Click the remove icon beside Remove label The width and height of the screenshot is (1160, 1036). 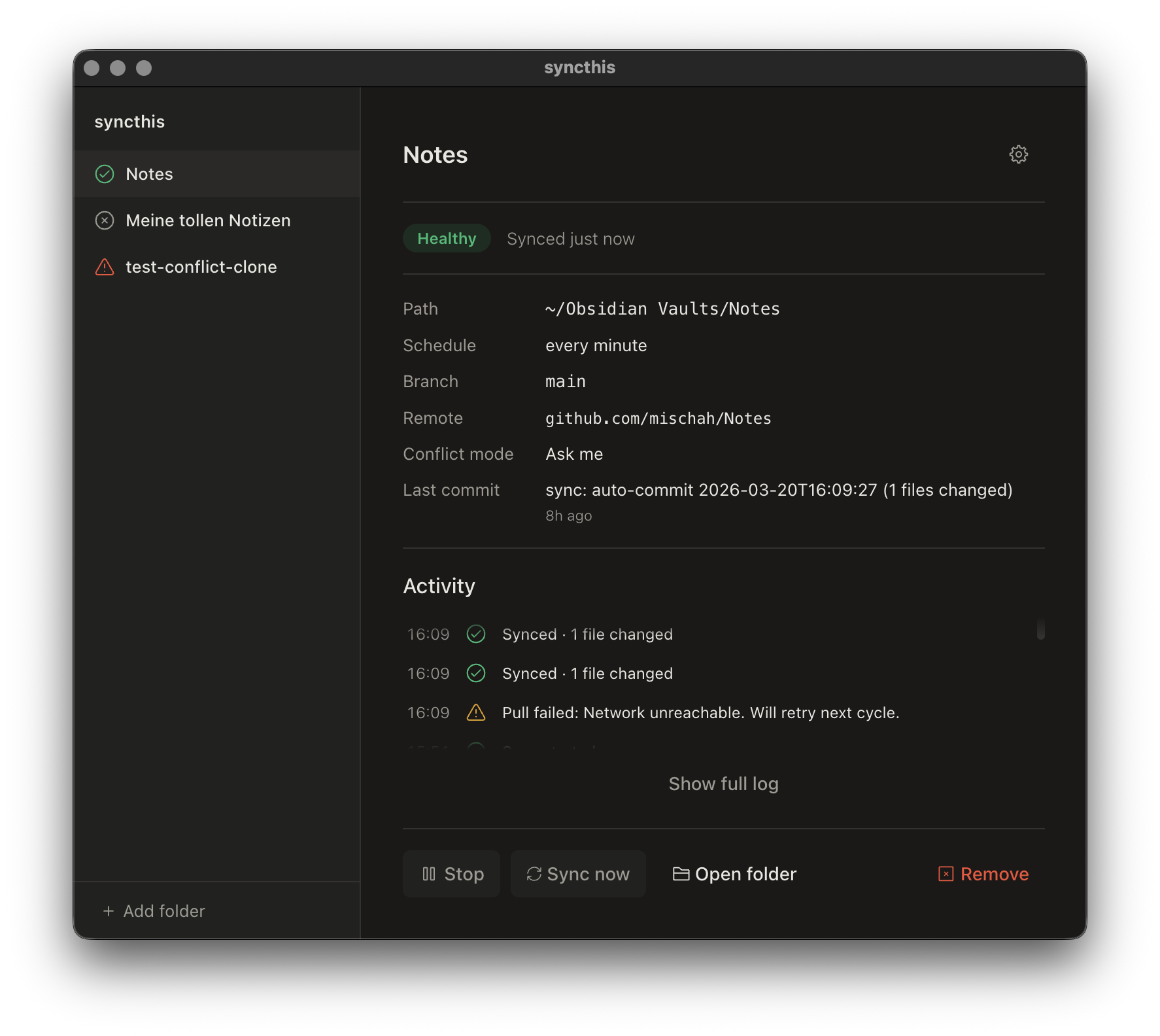click(x=945, y=874)
